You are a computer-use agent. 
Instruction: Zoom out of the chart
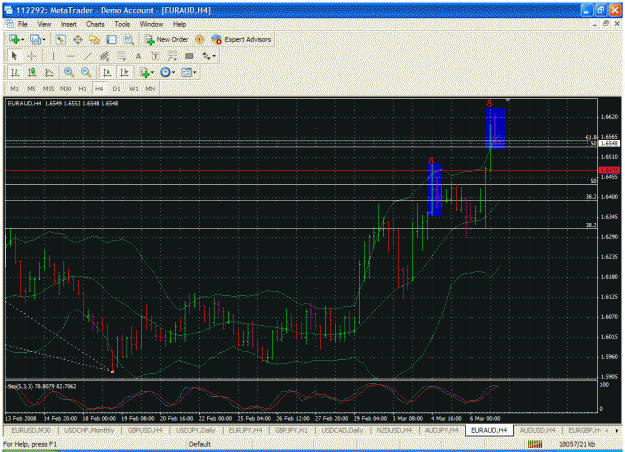(x=86, y=72)
